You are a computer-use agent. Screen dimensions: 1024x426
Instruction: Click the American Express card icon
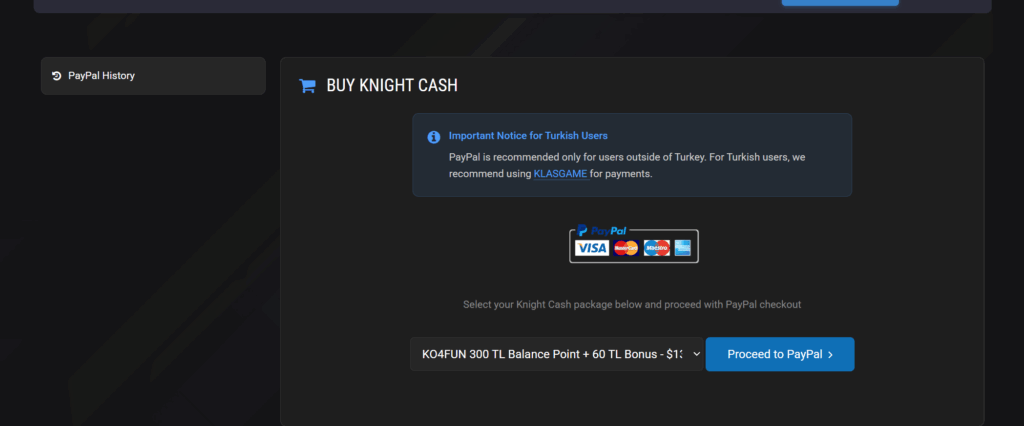pyautogui.click(x=683, y=248)
